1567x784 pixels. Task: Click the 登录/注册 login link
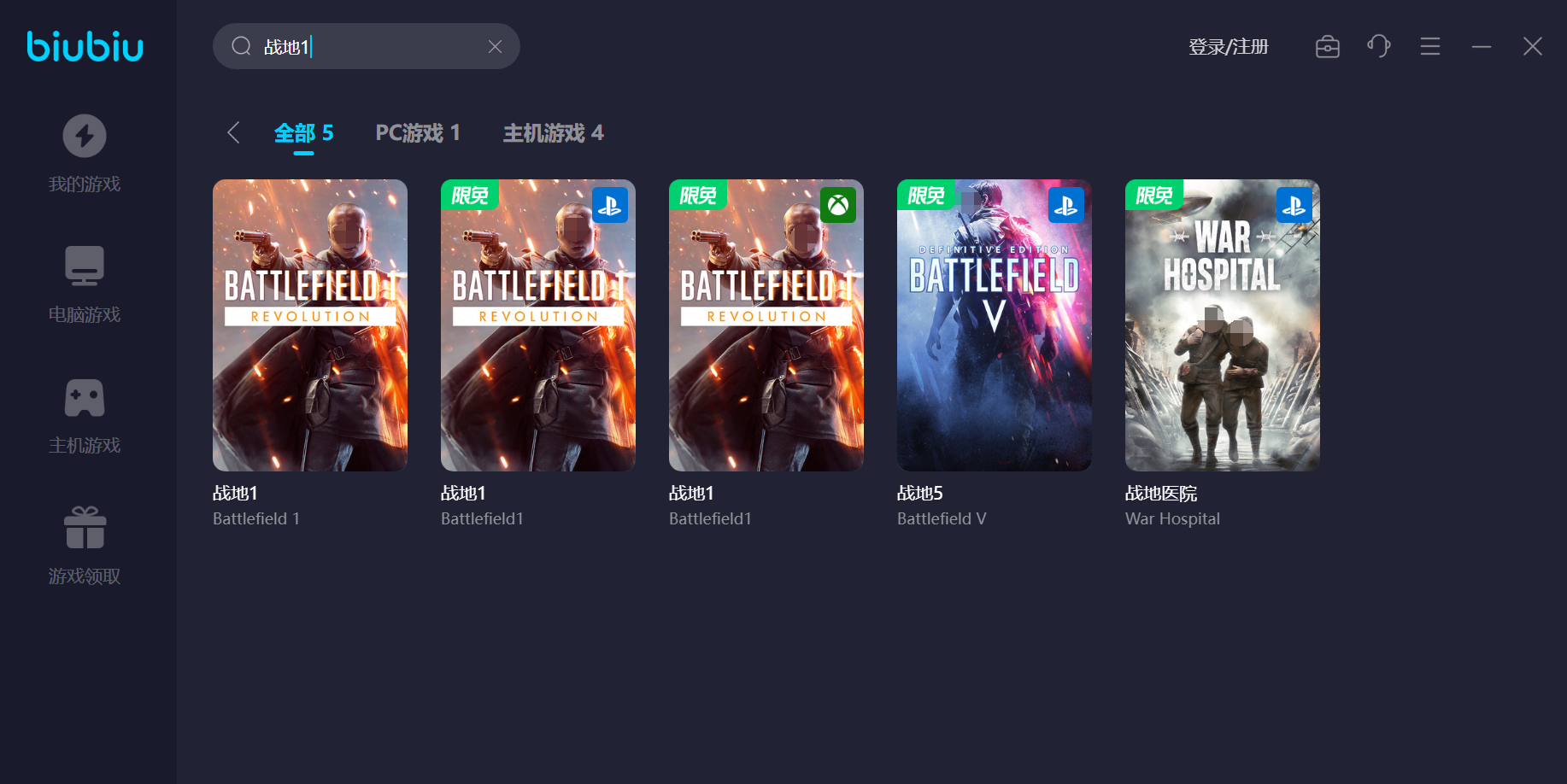point(1229,46)
